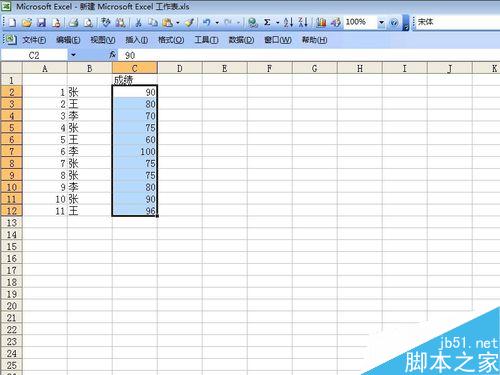
Task: Click the selection fill handle below 96
Action: [x=157, y=216]
